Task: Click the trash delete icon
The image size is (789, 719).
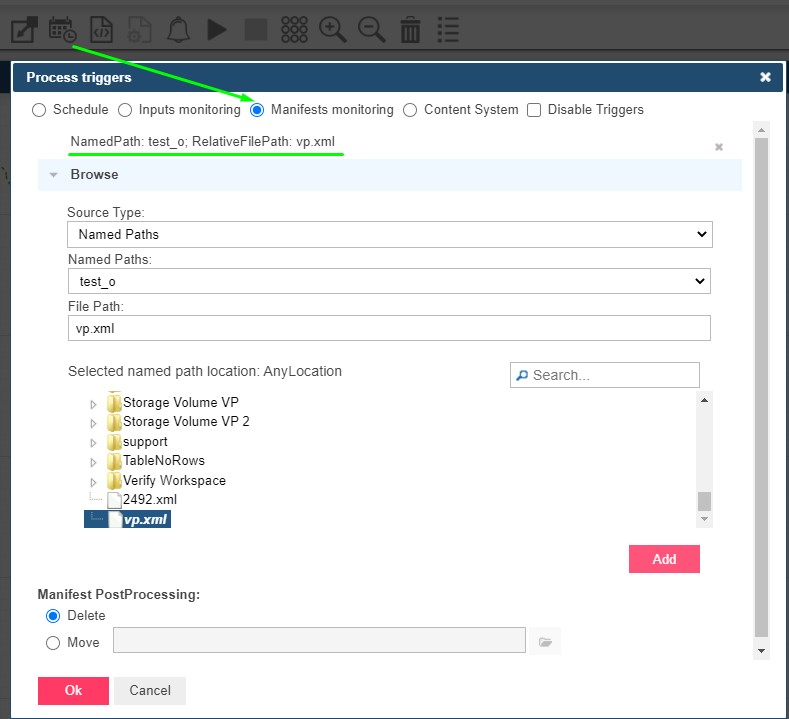Action: [x=410, y=29]
